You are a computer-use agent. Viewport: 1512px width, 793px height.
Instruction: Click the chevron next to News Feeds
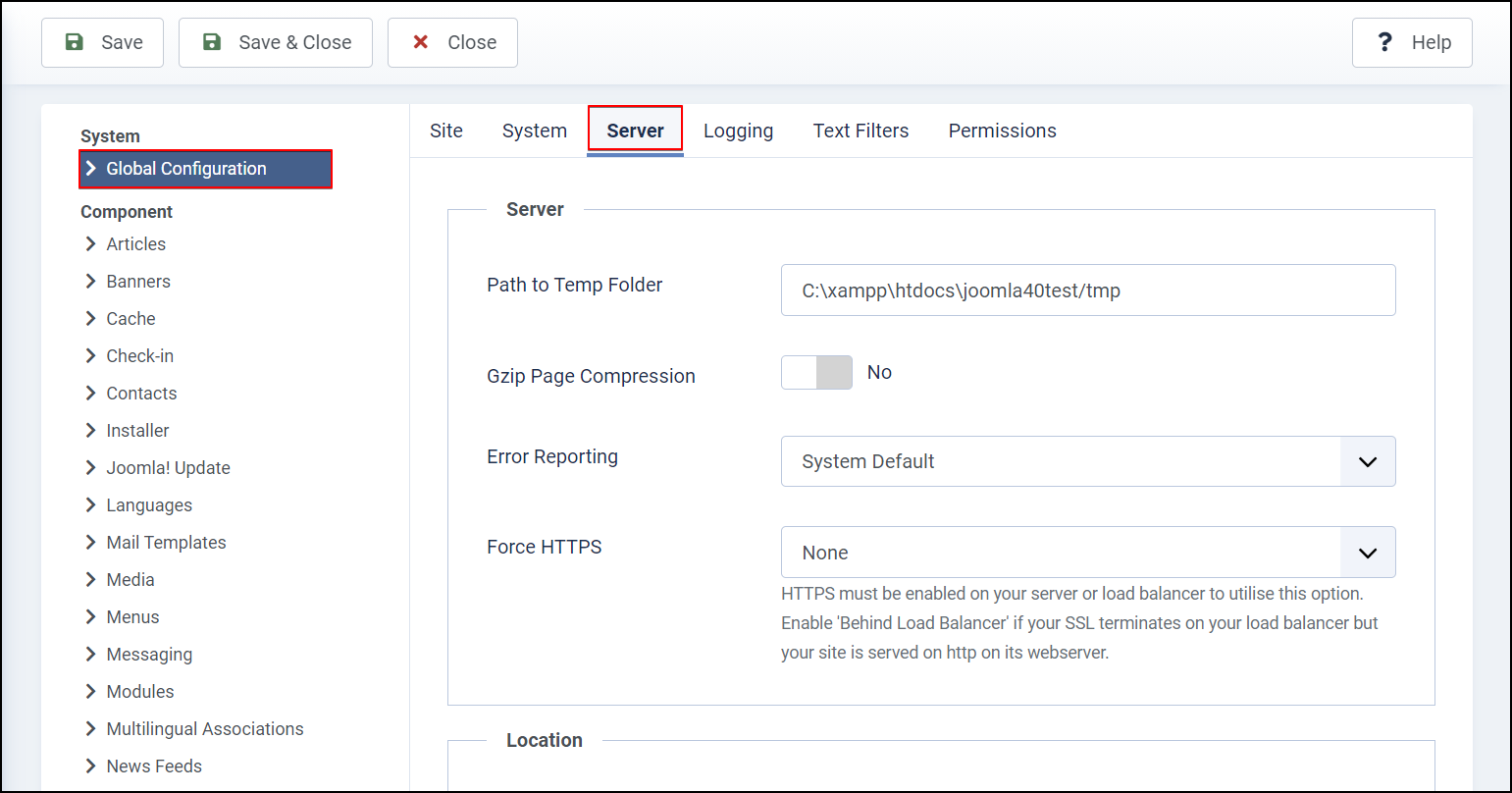[91, 766]
